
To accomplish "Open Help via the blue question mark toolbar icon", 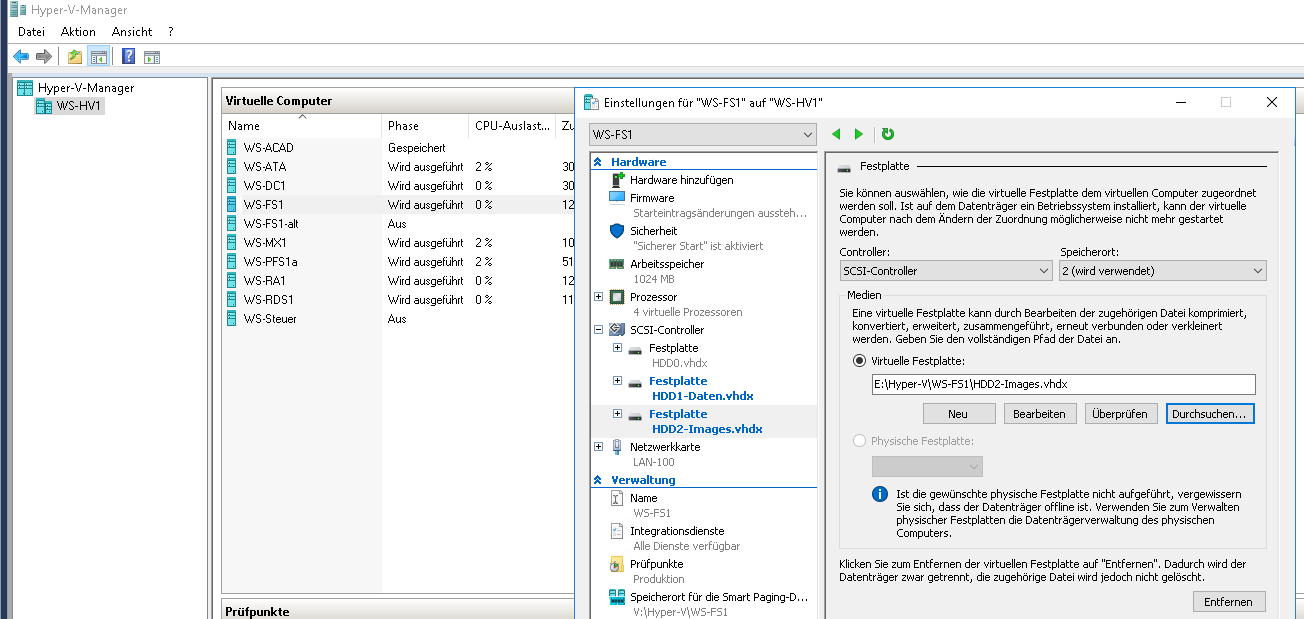I will coord(129,56).
